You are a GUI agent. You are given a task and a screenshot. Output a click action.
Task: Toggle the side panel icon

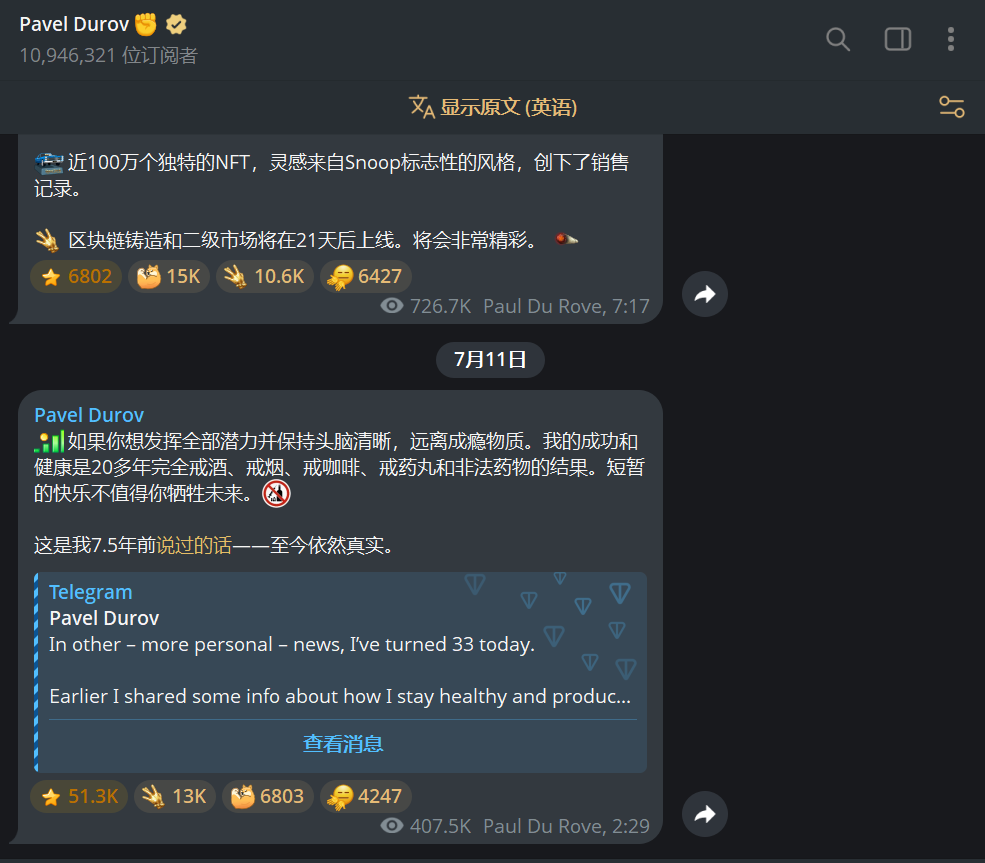pos(898,40)
